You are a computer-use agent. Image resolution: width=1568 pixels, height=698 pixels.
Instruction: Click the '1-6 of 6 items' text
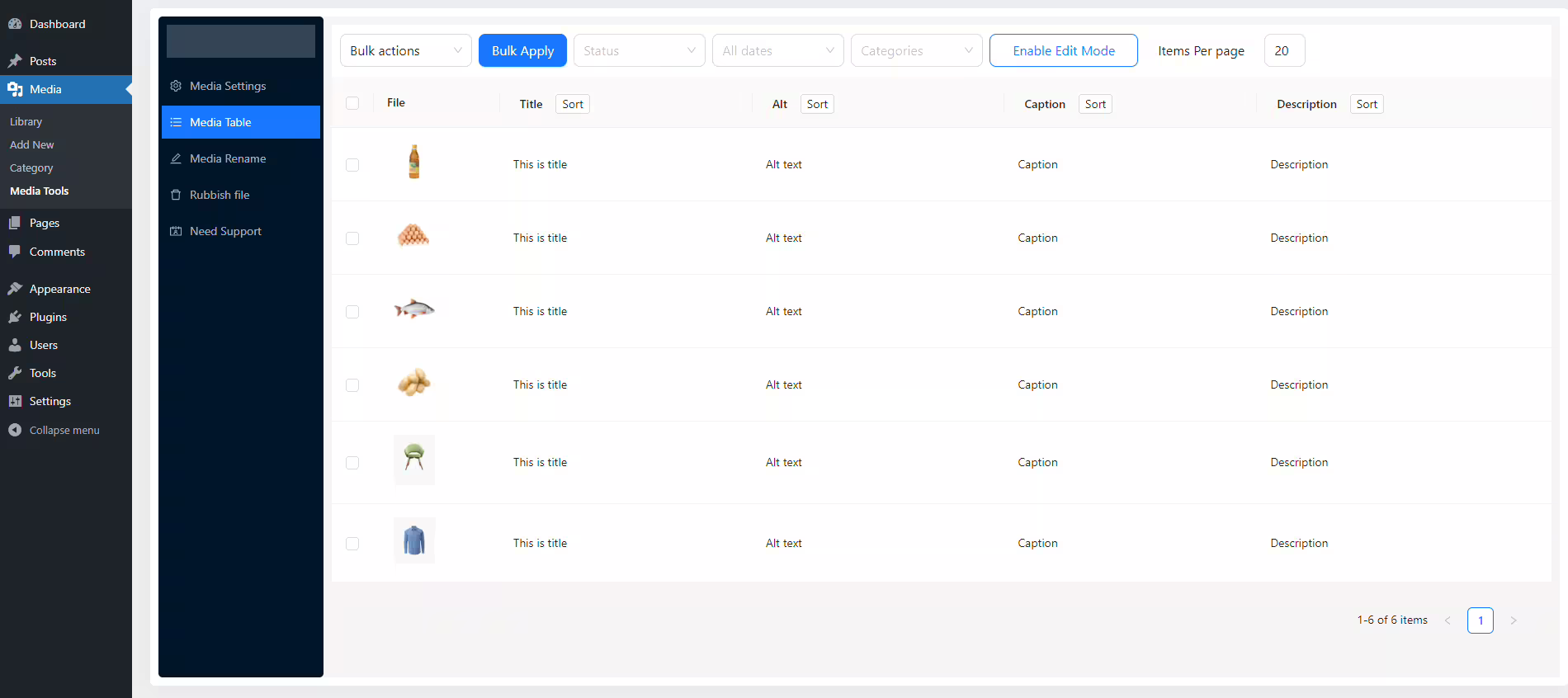pyautogui.click(x=1392, y=620)
